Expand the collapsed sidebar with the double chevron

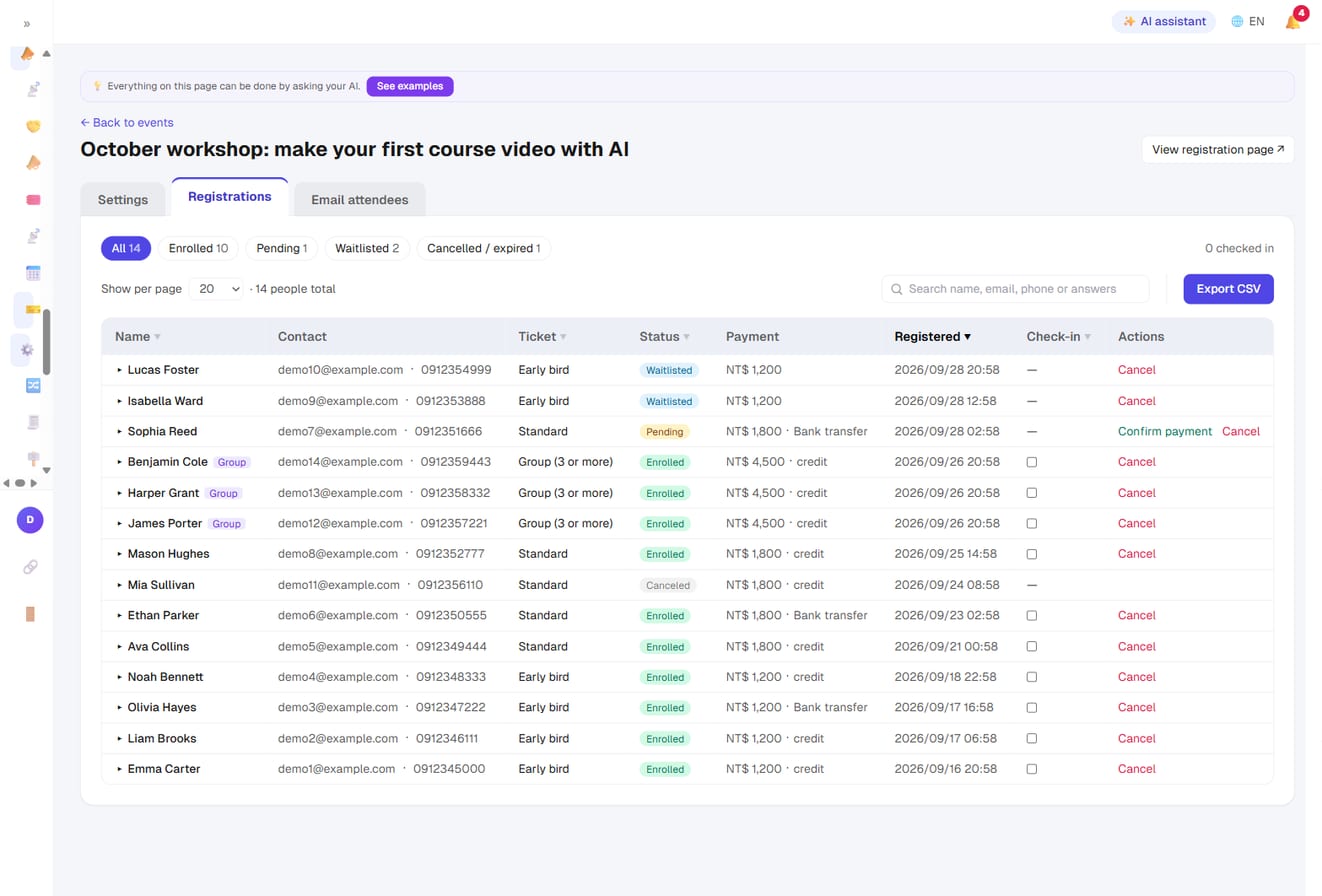[x=26, y=23]
